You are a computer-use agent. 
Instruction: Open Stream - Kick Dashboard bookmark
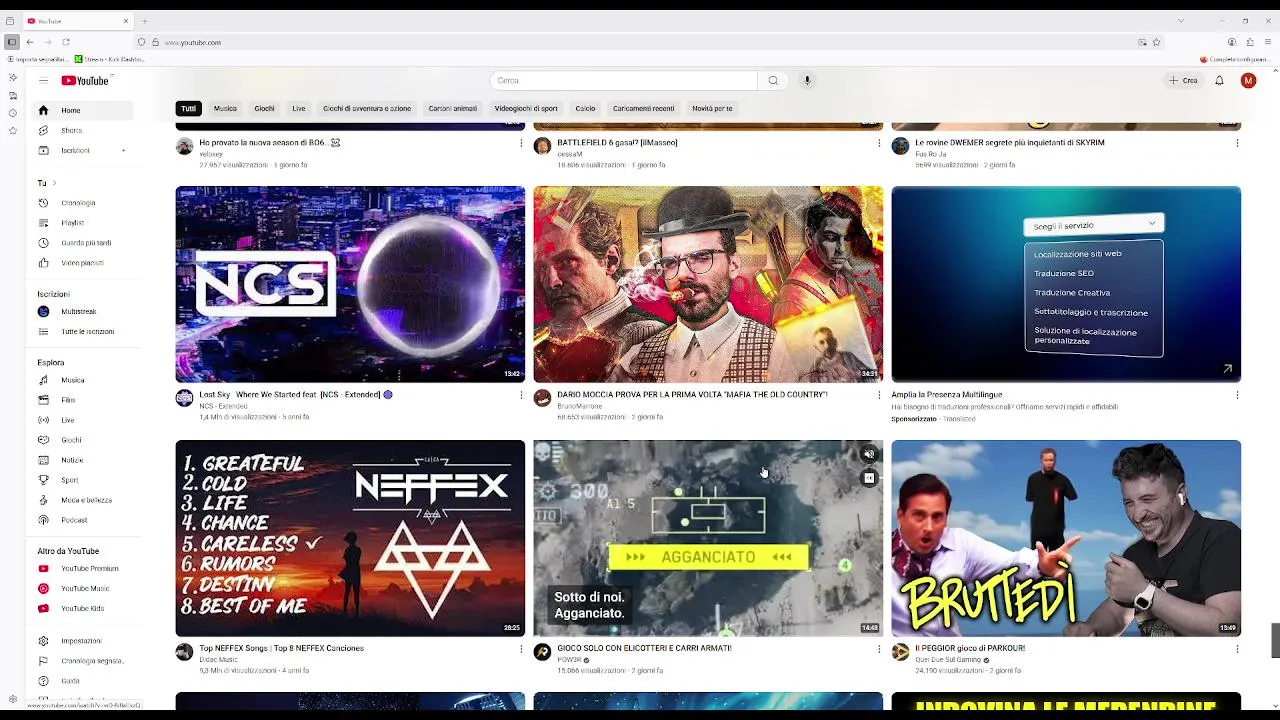[x=108, y=60]
